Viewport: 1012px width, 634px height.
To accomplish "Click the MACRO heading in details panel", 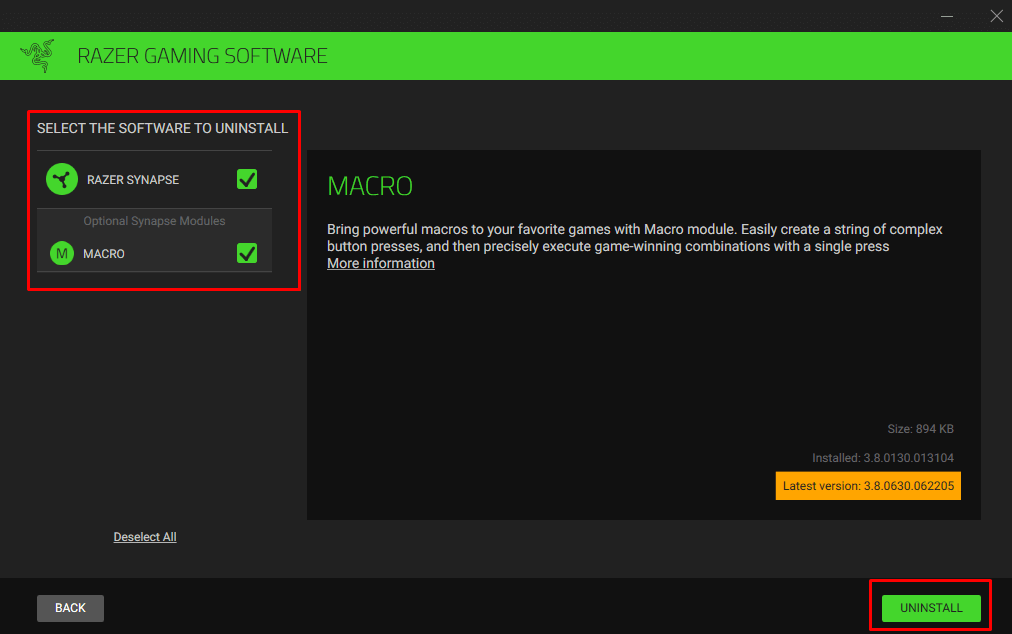I will pyautogui.click(x=370, y=186).
